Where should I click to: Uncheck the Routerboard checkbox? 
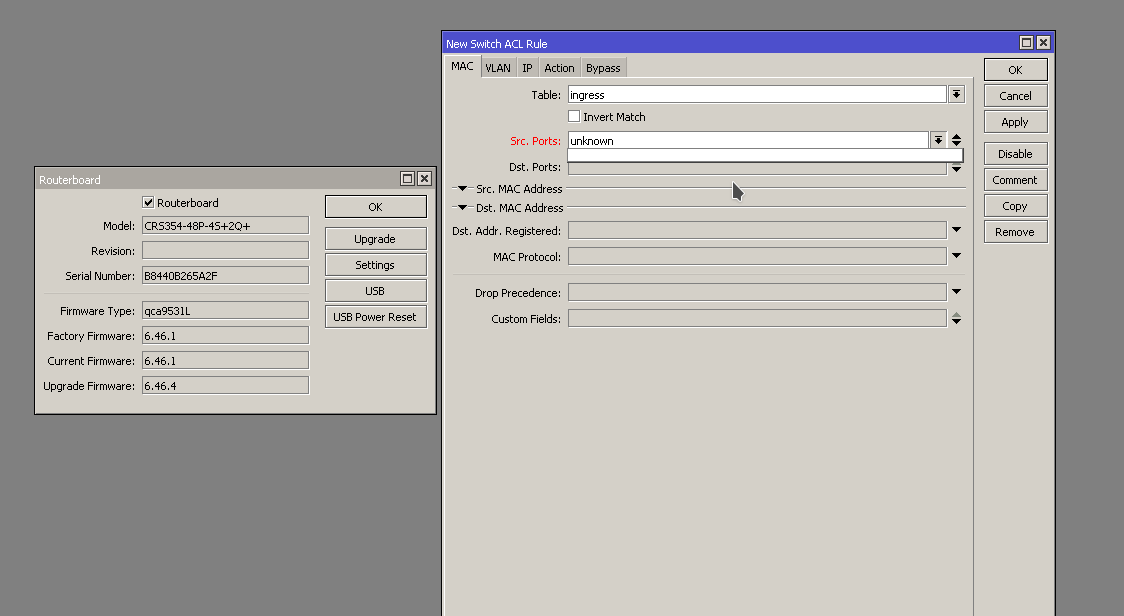[148, 202]
